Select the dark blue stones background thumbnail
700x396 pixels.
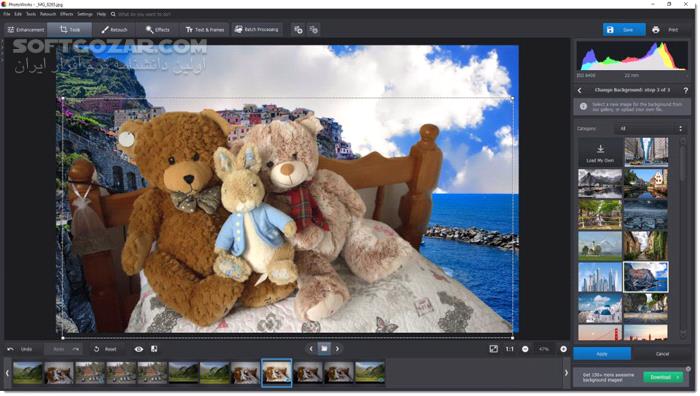pos(646,215)
